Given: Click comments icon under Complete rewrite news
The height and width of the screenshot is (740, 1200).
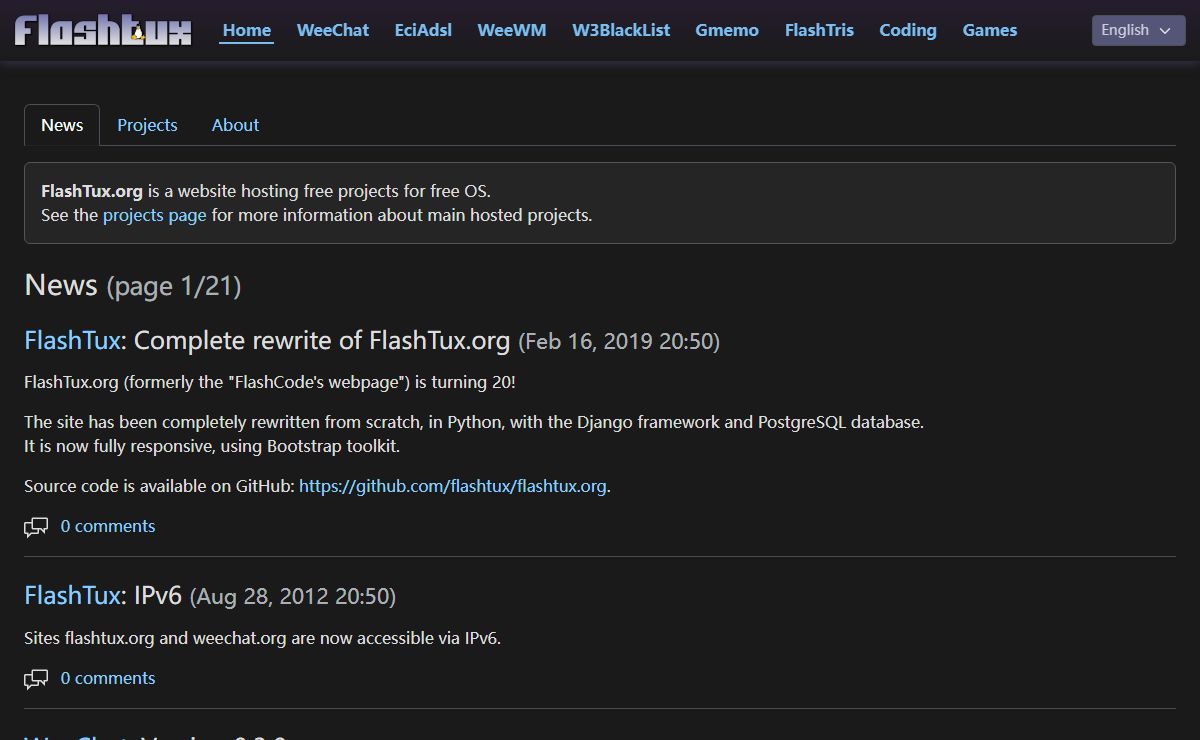Looking at the screenshot, I should pyautogui.click(x=36, y=527).
